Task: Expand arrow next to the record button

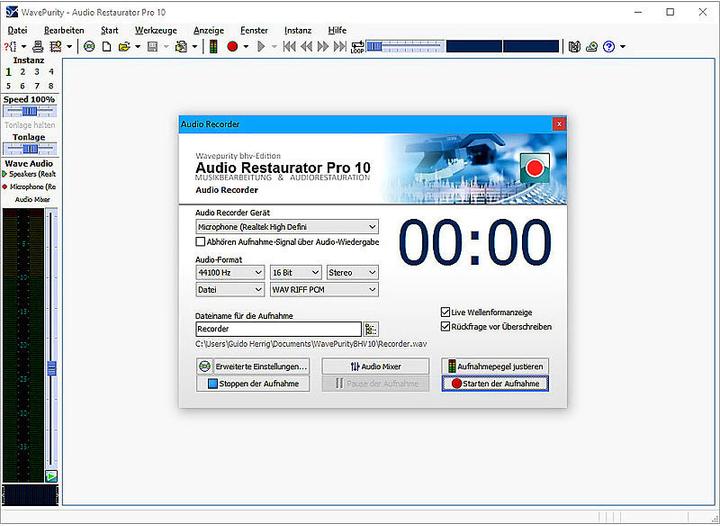Action: coord(246,47)
